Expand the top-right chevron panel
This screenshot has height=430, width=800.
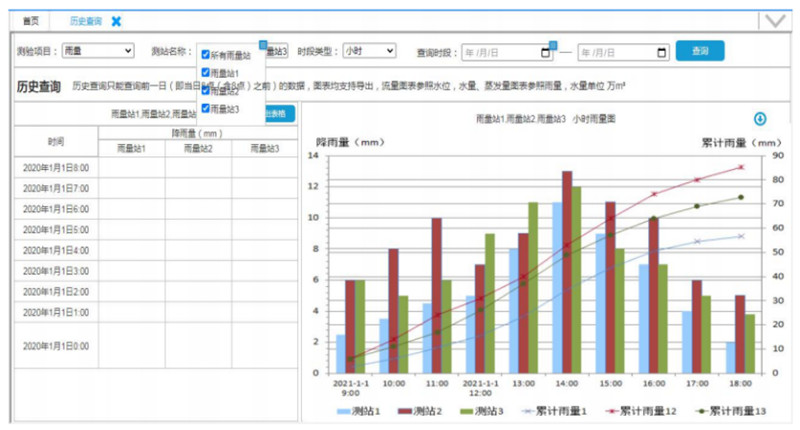(773, 20)
